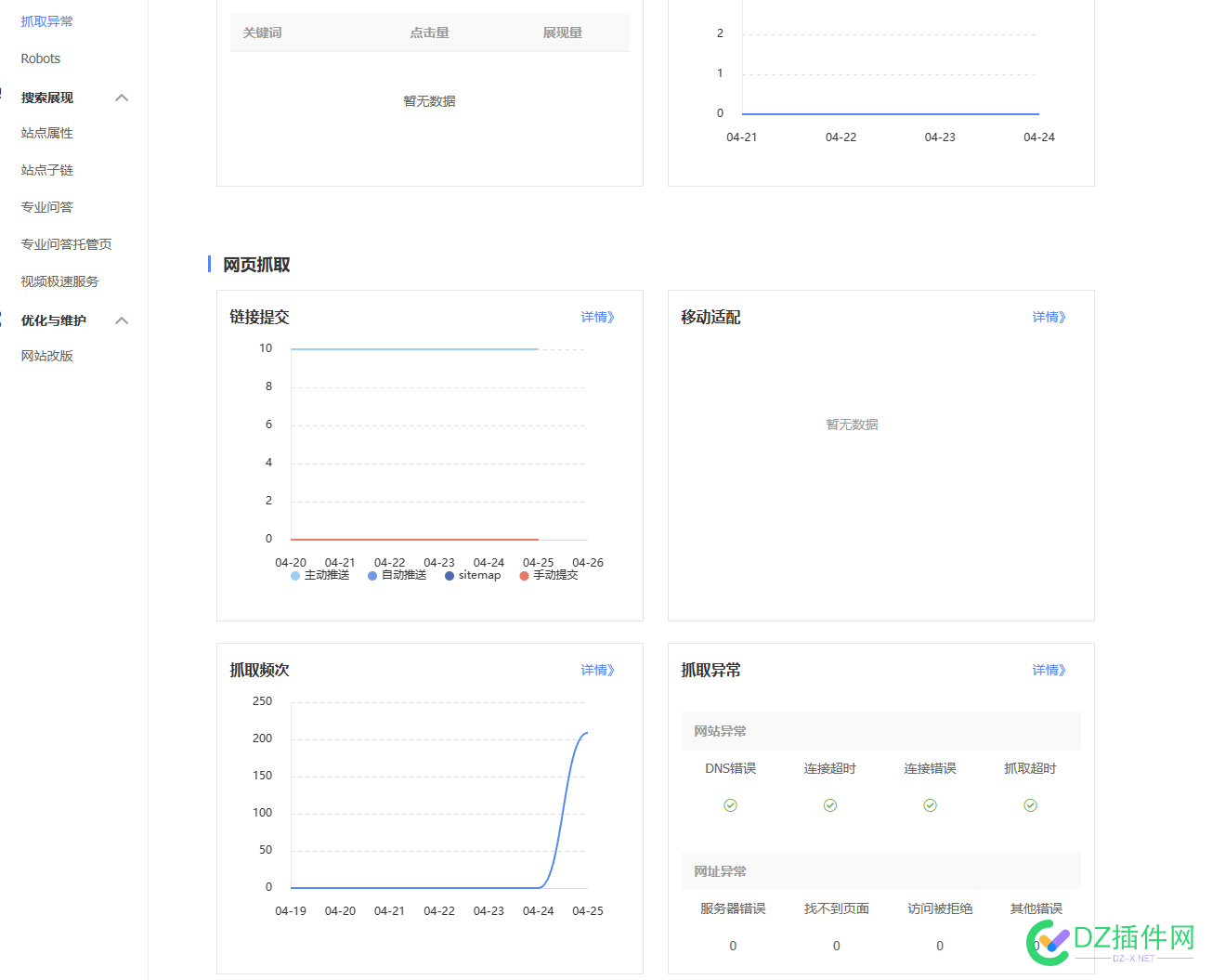
Task: Toggle 自动推送 legend series
Action: pos(397,575)
